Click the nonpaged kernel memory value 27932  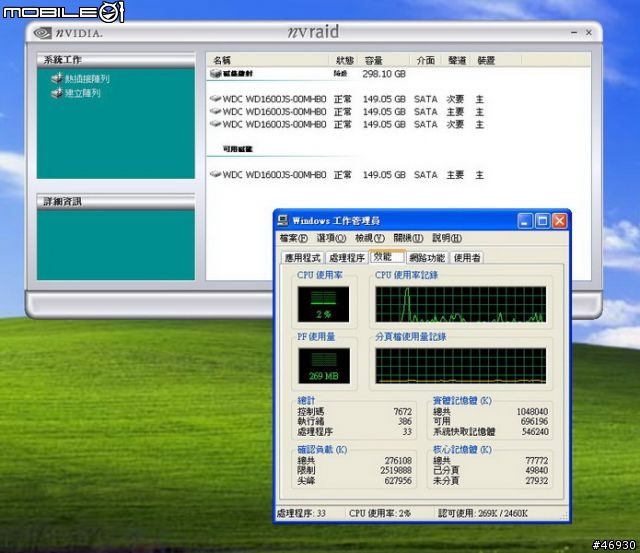click(x=537, y=480)
